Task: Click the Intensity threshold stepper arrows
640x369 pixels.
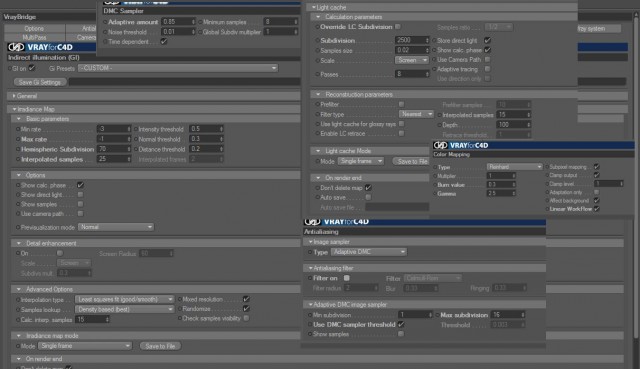Action: pyautogui.click(x=222, y=129)
